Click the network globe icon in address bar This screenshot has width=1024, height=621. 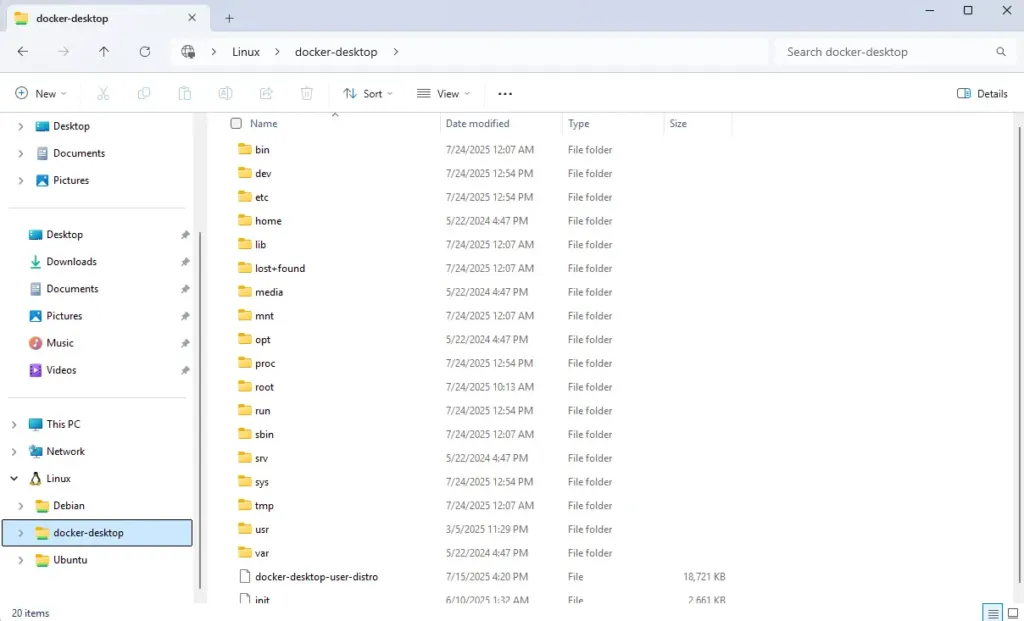(x=188, y=52)
